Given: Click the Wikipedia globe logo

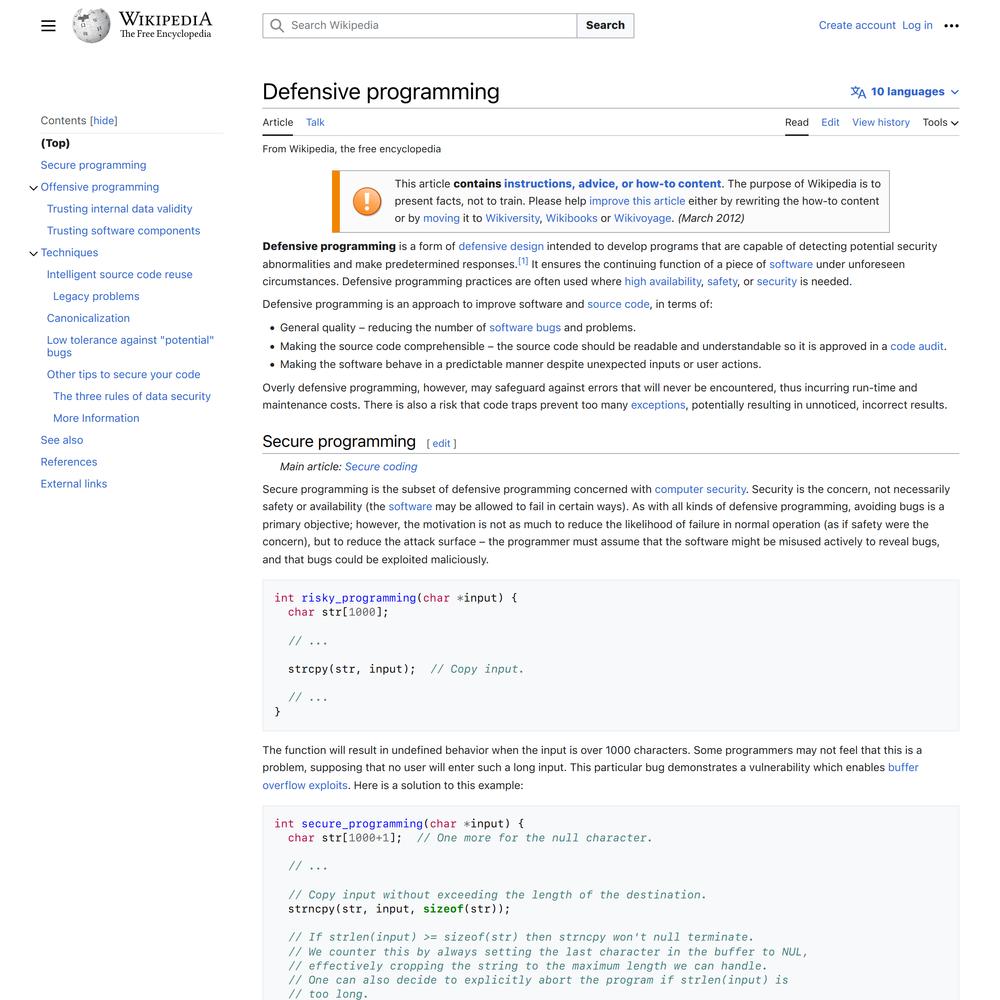Looking at the screenshot, I should (91, 26).
